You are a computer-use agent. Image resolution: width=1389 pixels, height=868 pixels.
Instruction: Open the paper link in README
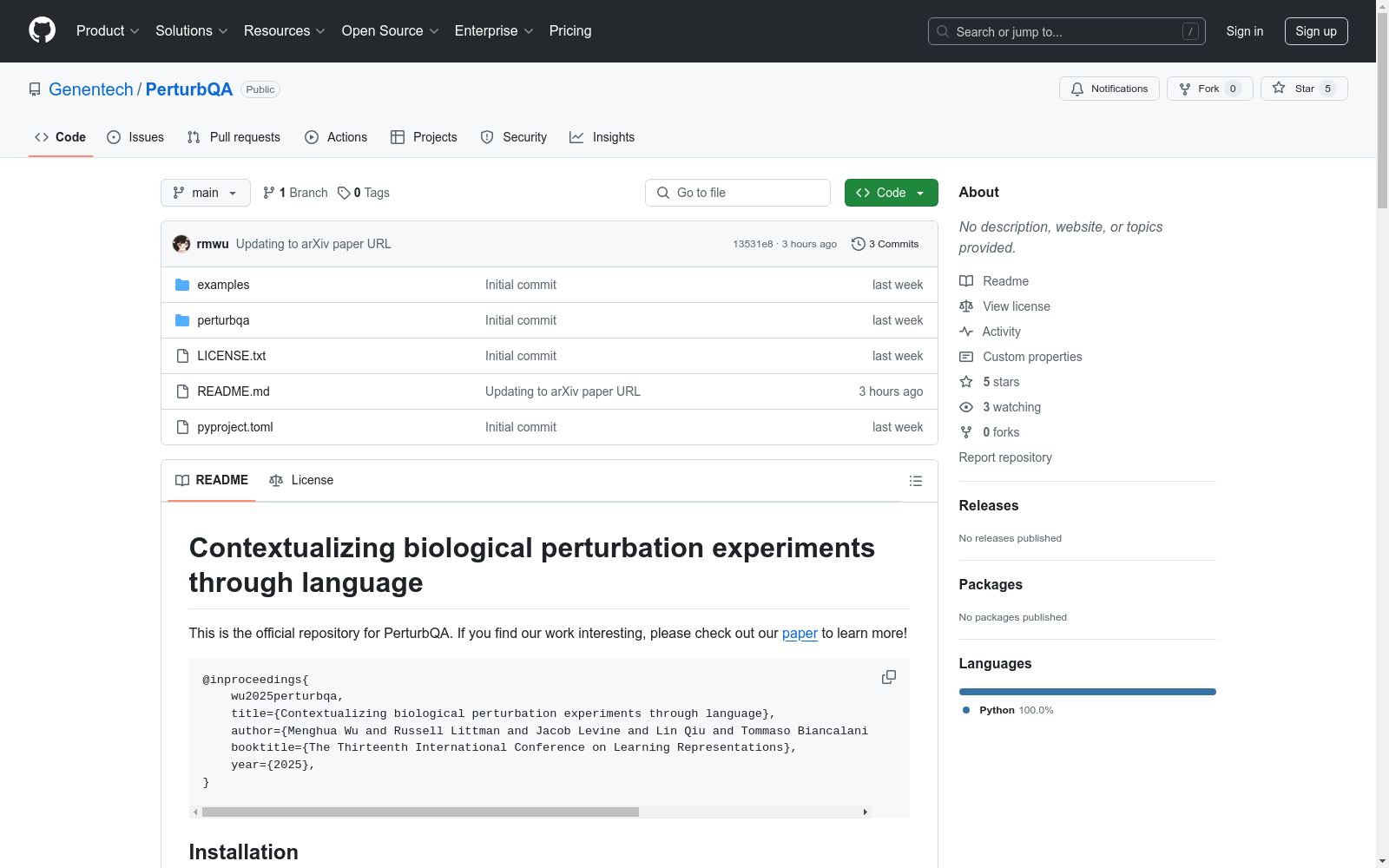point(800,633)
